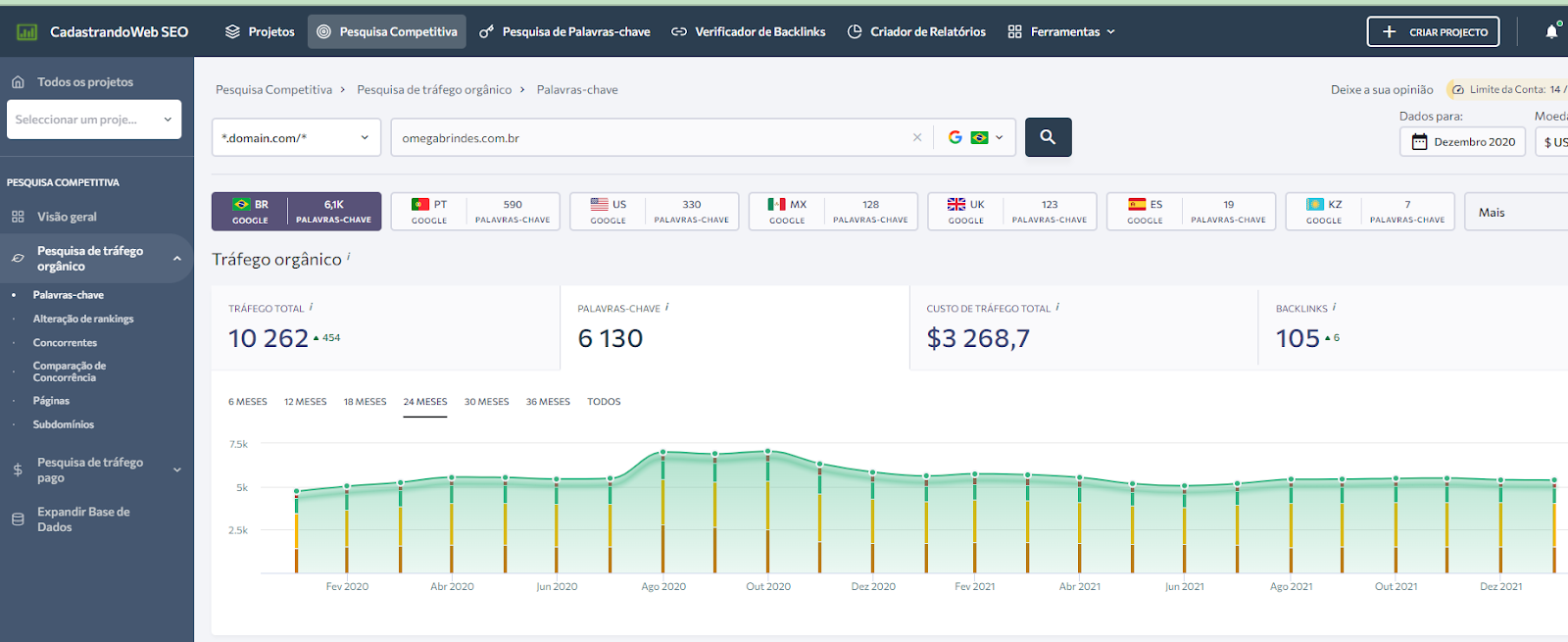Image resolution: width=1568 pixels, height=642 pixels.
Task: Go to Pesquisa de Palavras-chave
Action: pyautogui.click(x=564, y=31)
